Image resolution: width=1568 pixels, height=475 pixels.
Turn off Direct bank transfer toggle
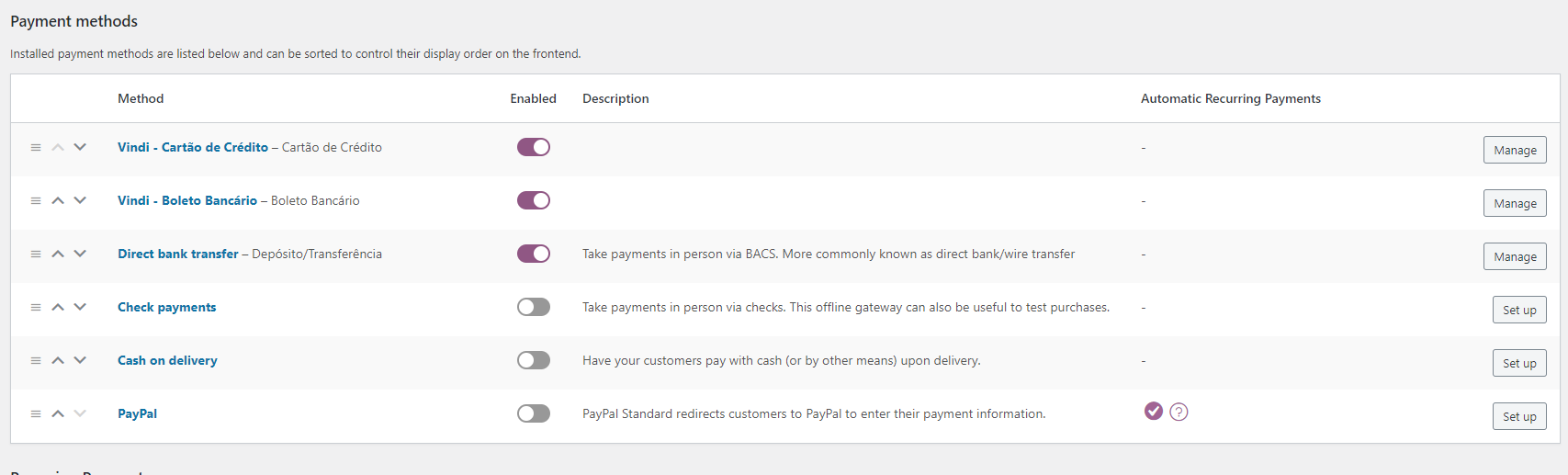[534, 254]
